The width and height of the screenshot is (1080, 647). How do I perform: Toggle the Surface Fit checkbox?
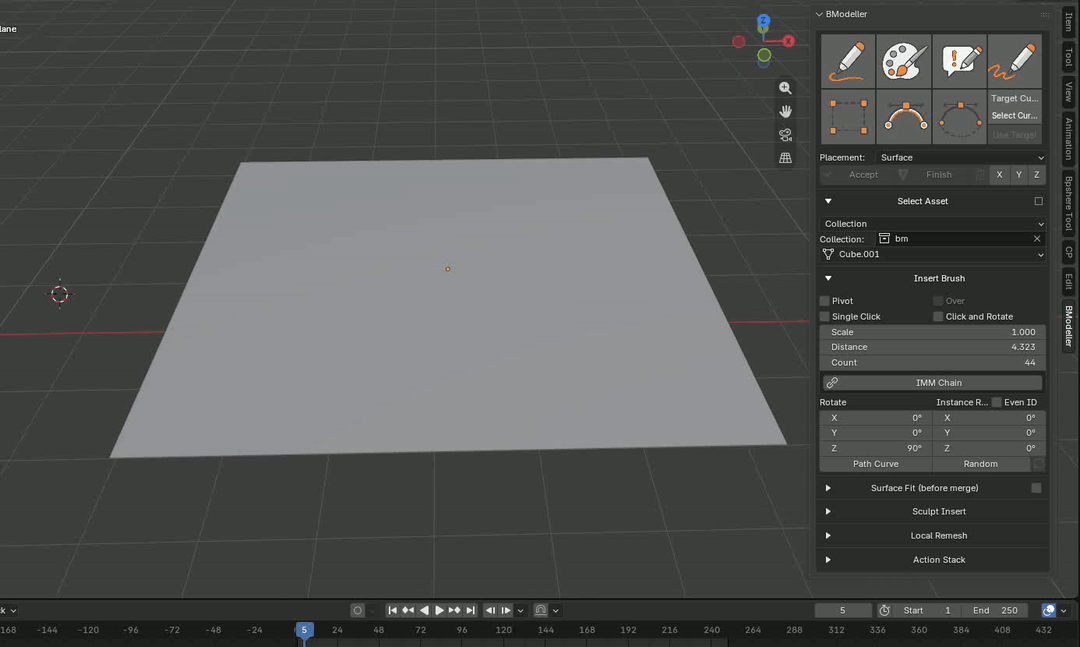[1037, 488]
